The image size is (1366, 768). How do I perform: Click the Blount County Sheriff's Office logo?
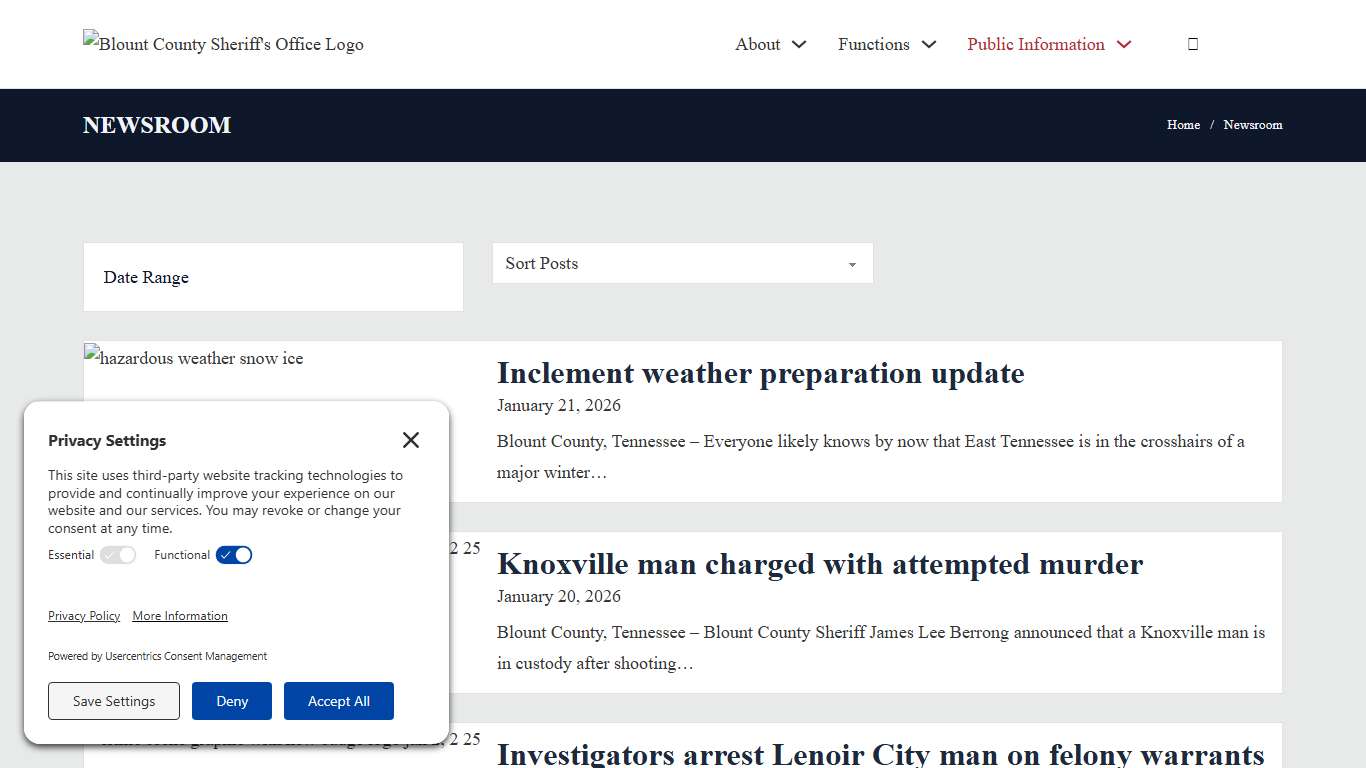(x=222, y=44)
